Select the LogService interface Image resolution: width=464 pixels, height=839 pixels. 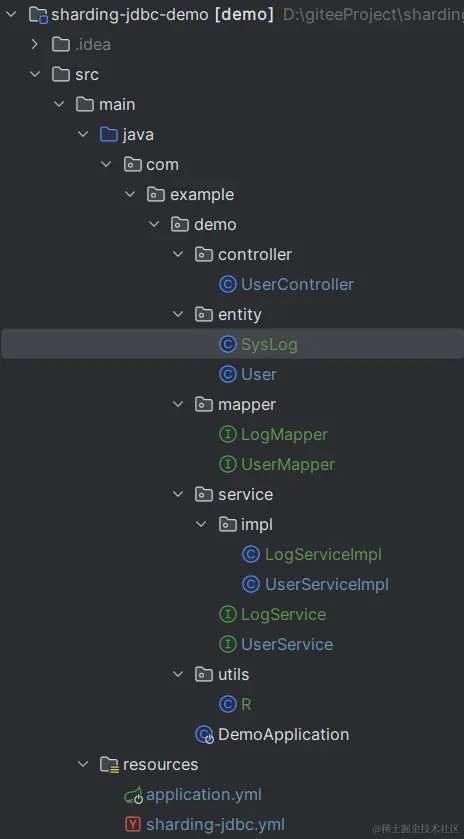tap(284, 614)
